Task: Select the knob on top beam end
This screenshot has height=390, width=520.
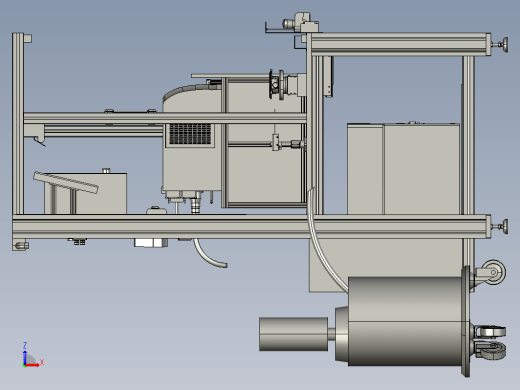Action: pos(501,44)
